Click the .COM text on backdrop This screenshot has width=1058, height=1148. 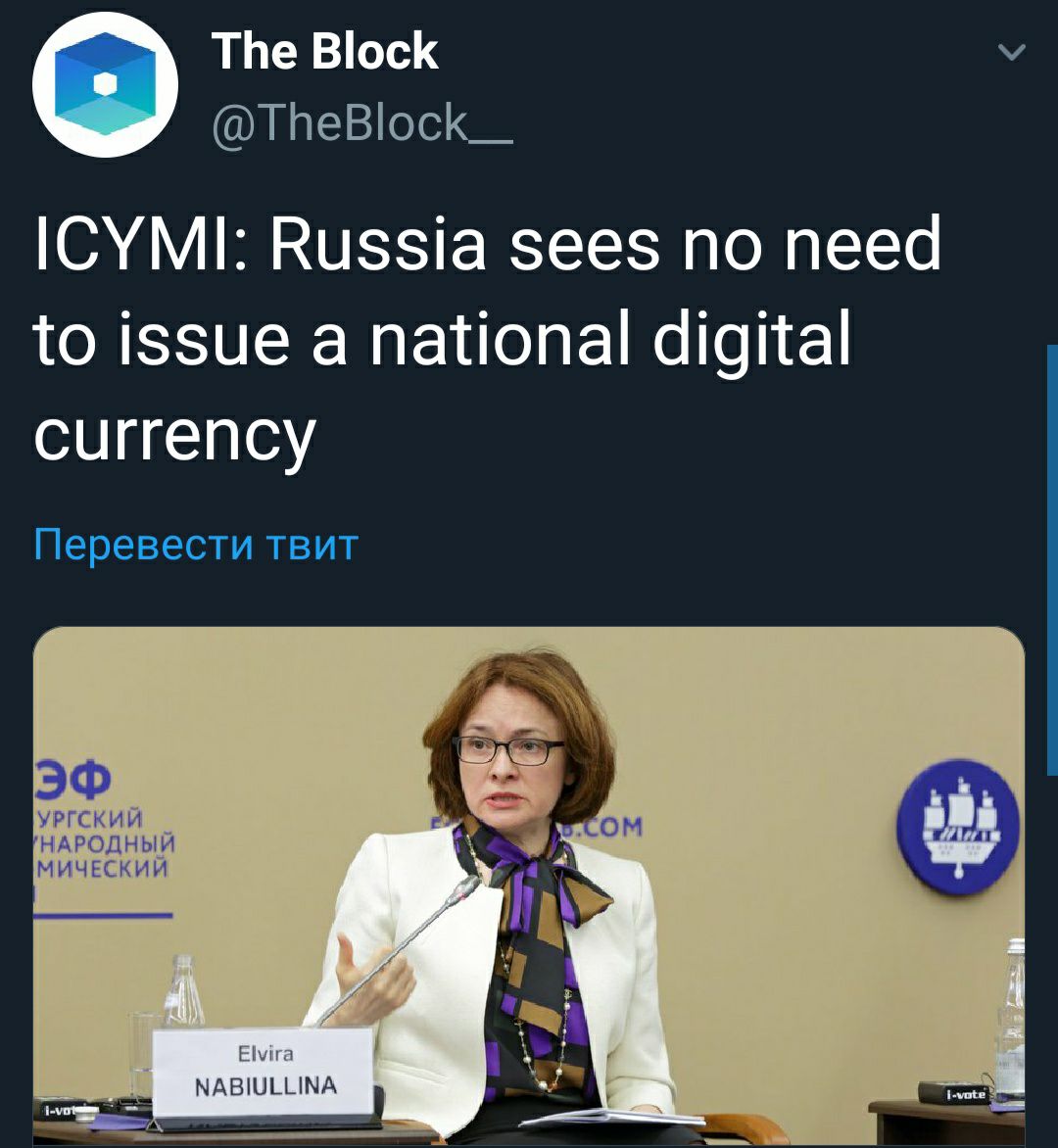(x=610, y=827)
